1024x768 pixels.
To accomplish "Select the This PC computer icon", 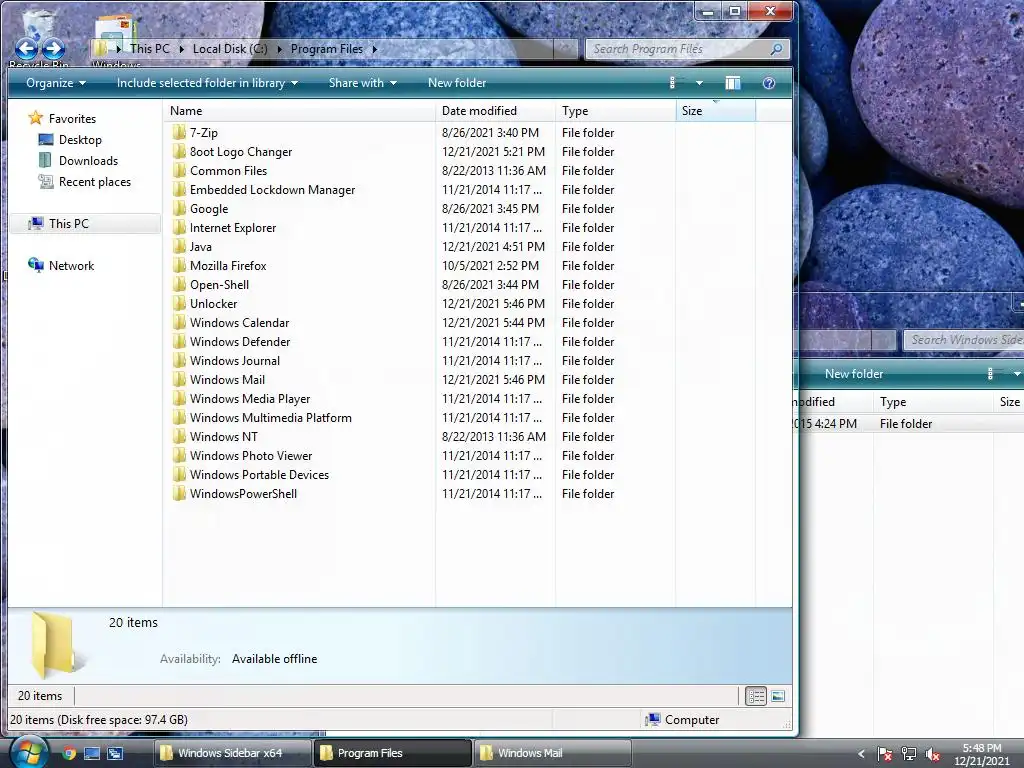I will (36, 223).
